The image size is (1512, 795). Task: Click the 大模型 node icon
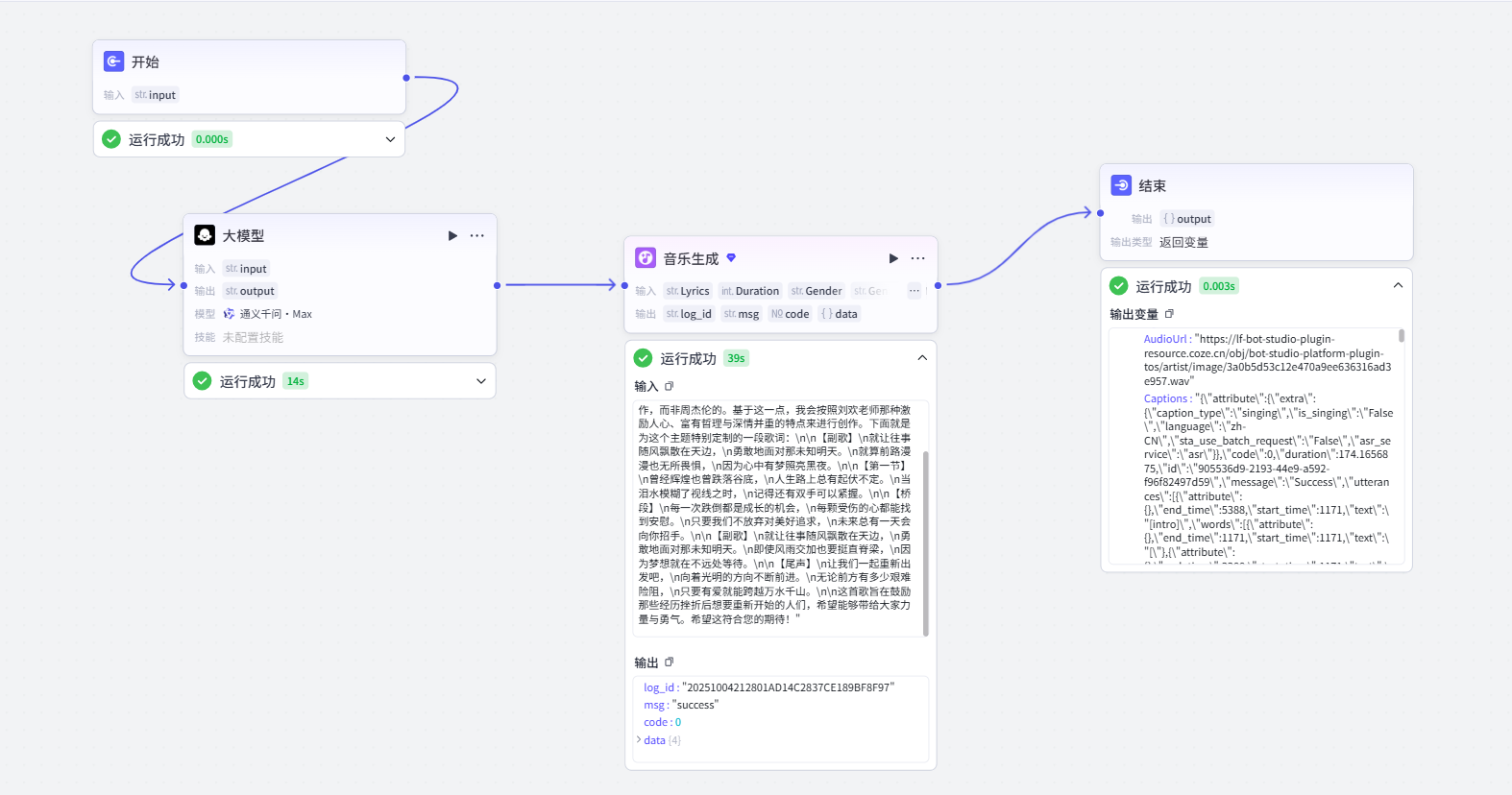point(205,235)
